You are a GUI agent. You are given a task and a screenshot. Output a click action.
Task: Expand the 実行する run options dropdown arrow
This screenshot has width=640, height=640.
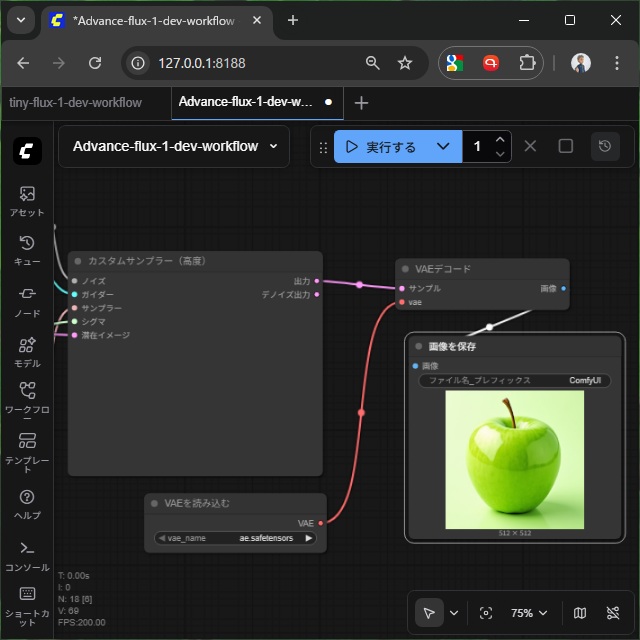click(444, 146)
